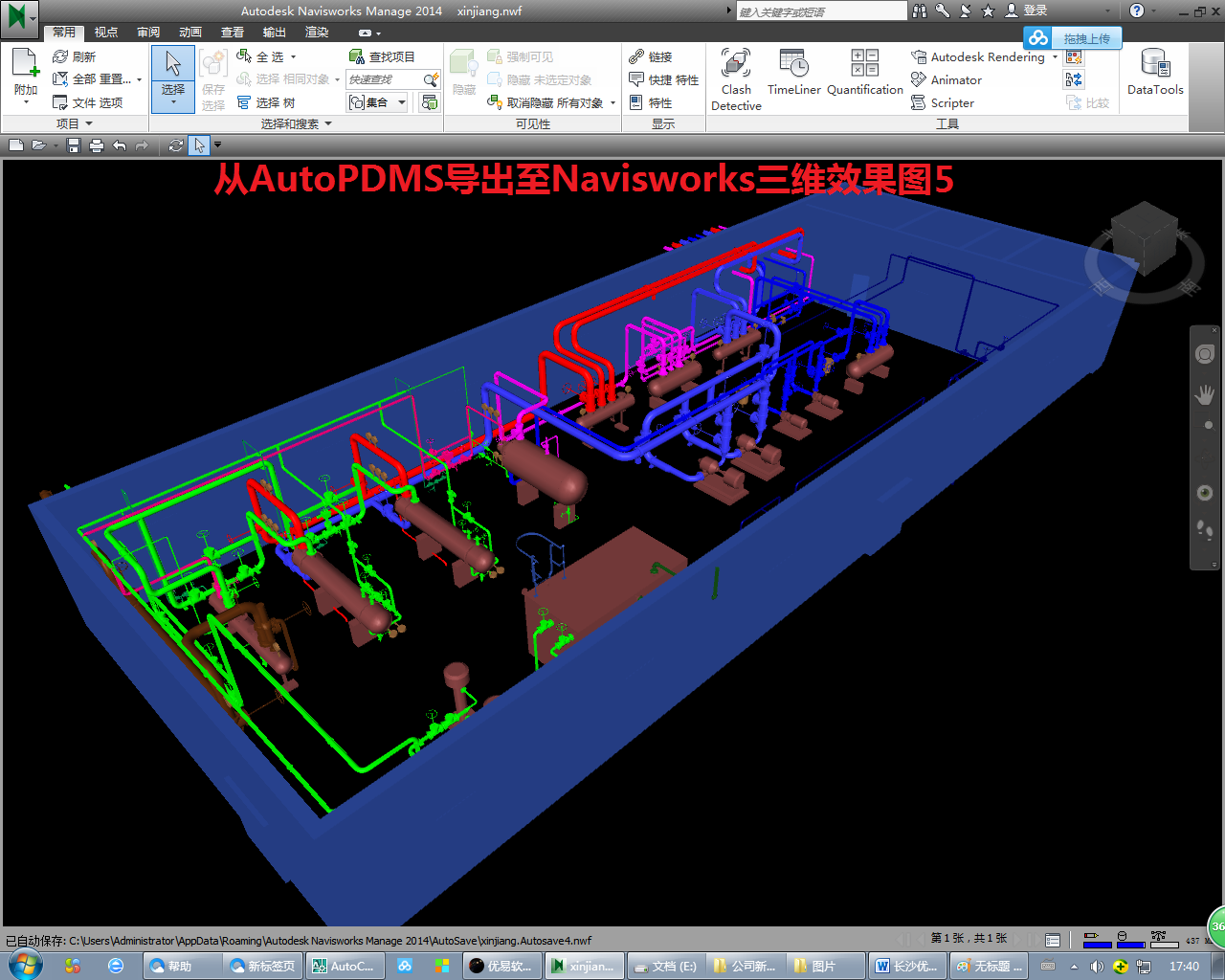The width and height of the screenshot is (1225, 980).
Task: Open the 动画 (Animation) ribbon tab
Action: [190, 33]
